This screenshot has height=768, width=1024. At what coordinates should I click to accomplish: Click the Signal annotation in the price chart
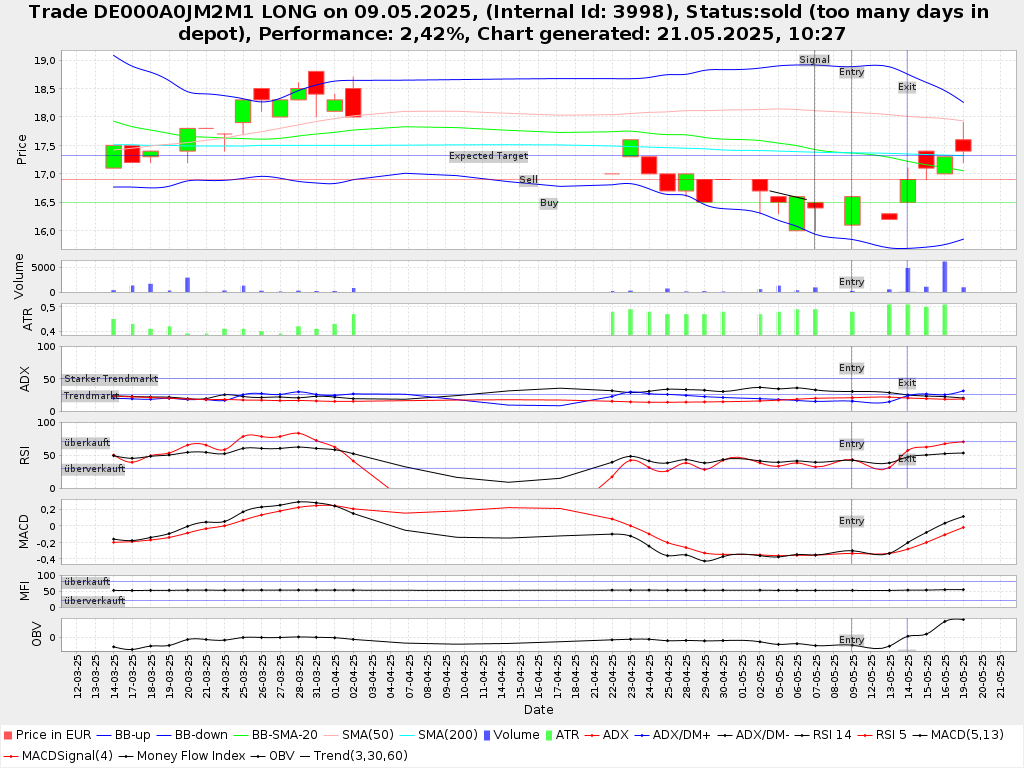click(814, 60)
